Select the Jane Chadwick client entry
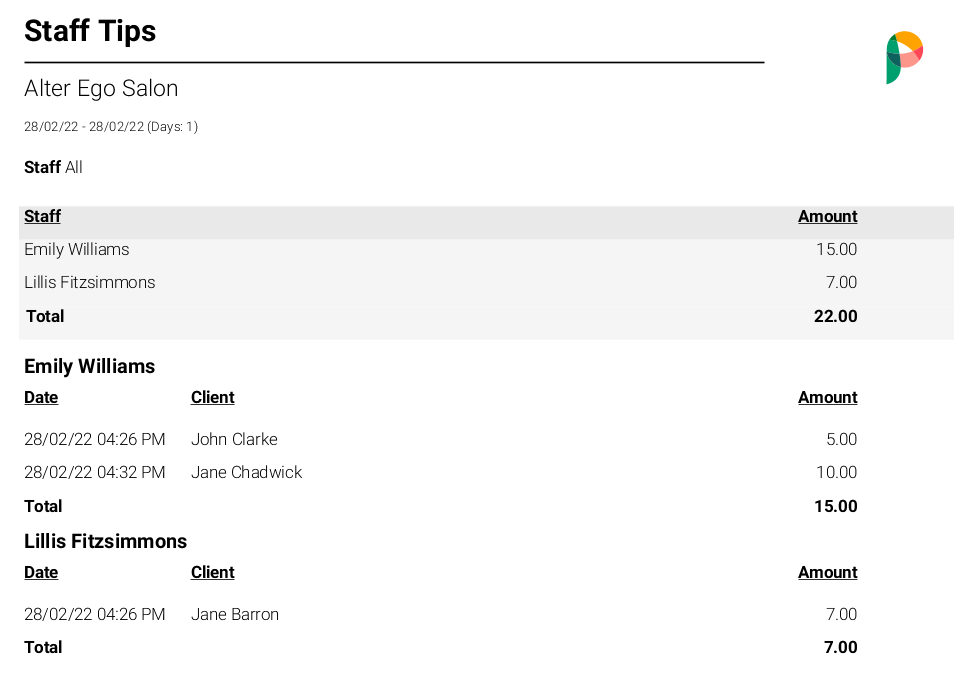967x678 pixels. coord(246,472)
